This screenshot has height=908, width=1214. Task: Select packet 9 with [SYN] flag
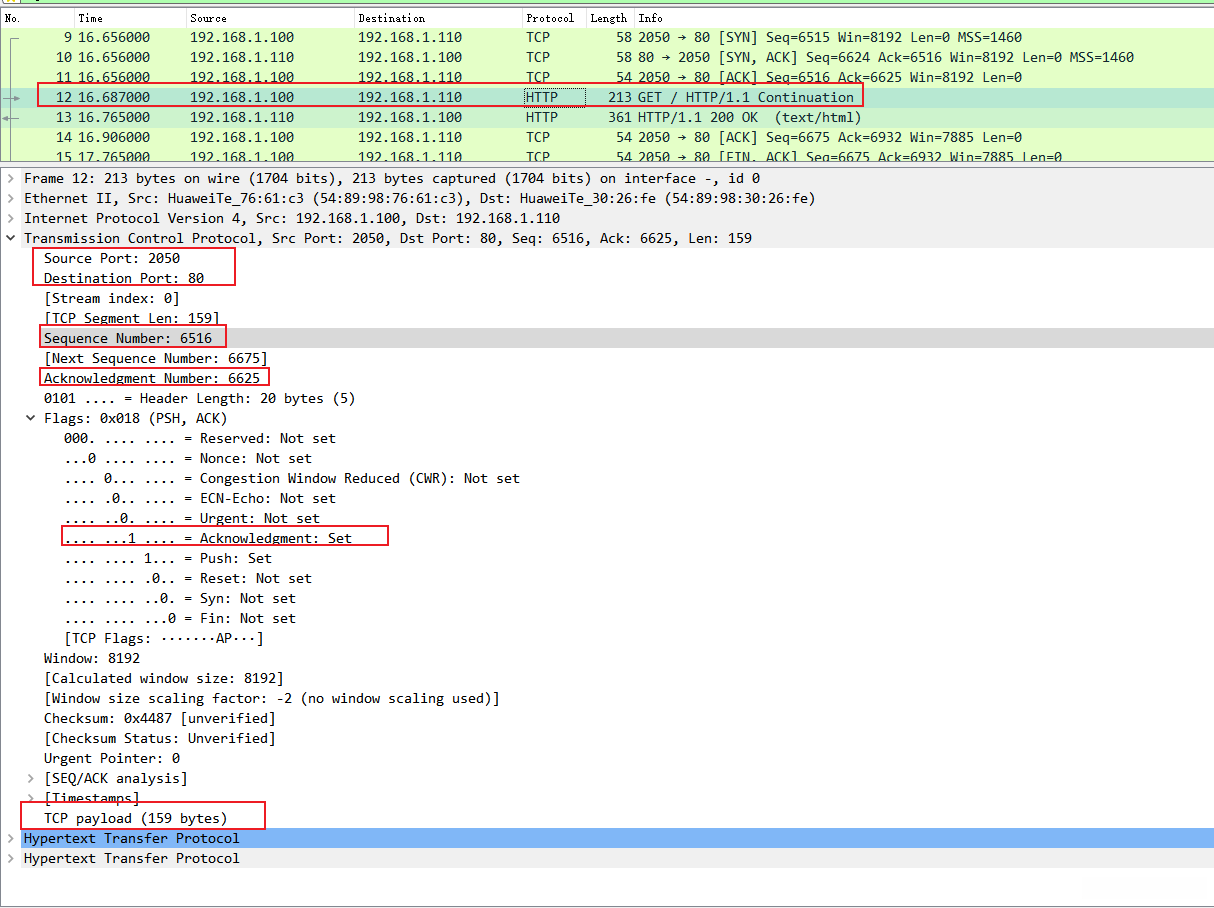(607, 37)
